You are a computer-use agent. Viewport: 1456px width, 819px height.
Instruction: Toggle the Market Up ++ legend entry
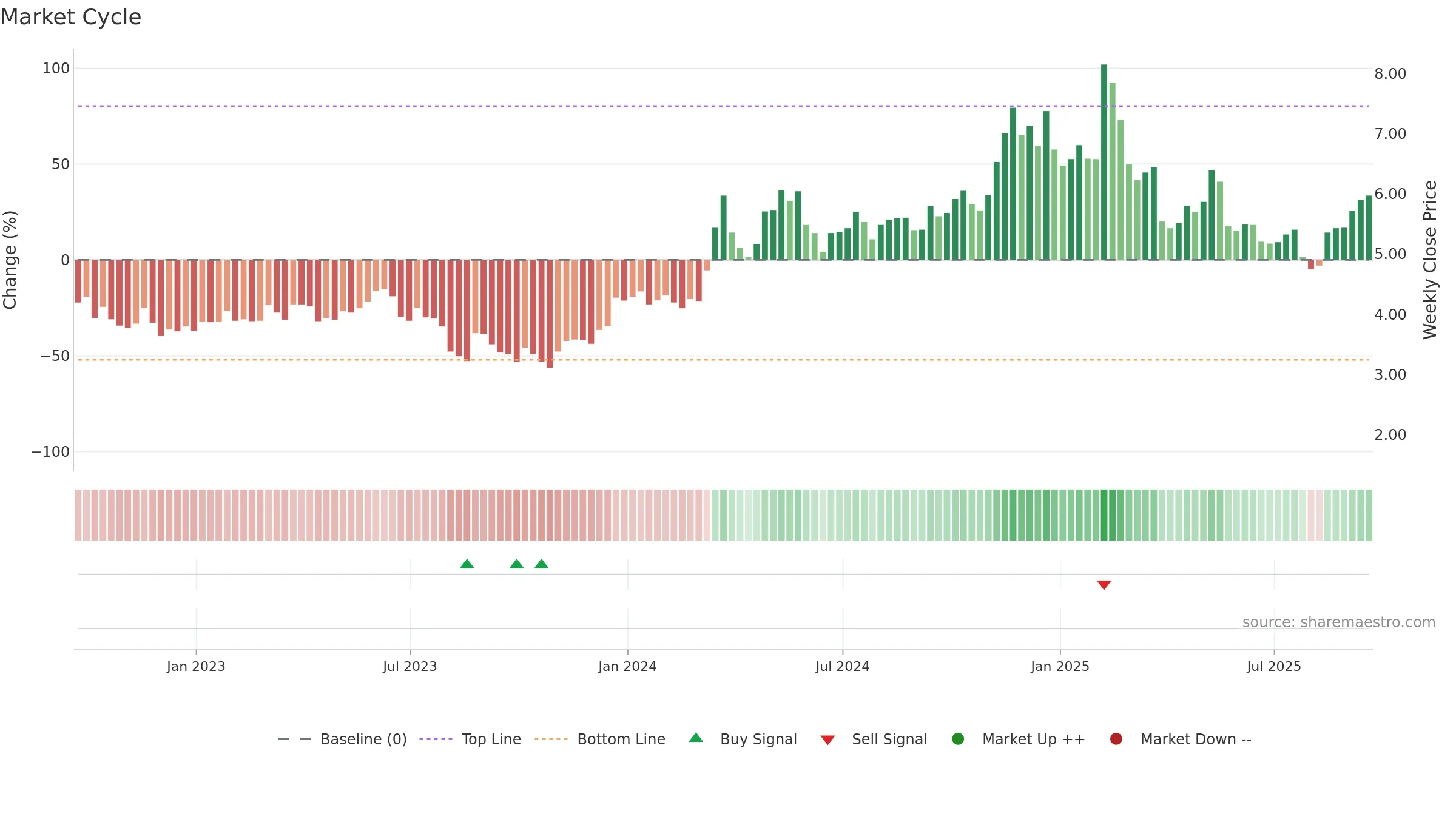tap(1019, 739)
